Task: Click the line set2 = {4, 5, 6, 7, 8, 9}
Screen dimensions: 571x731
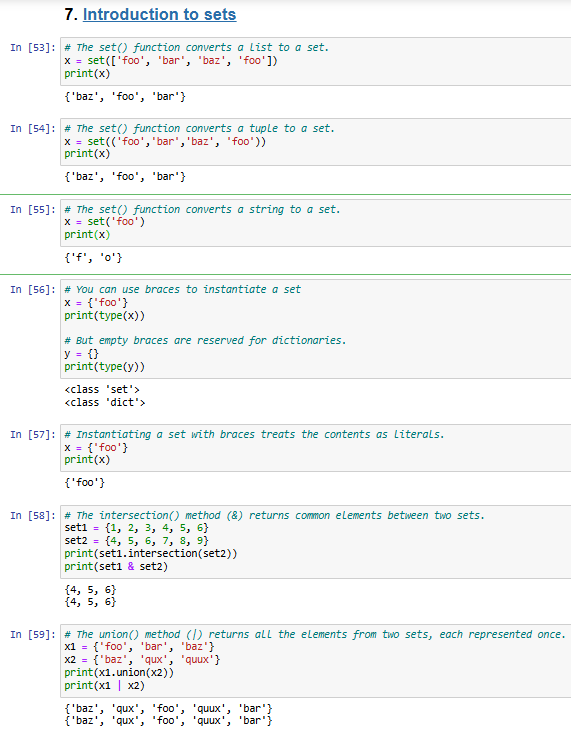Action: click(x=137, y=541)
